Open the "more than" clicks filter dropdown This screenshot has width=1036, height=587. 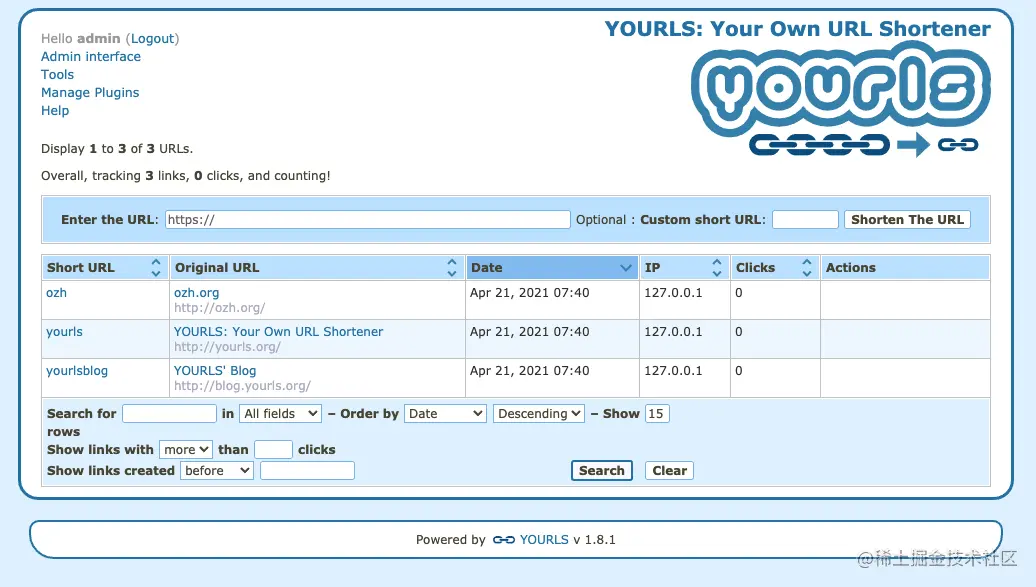point(185,449)
